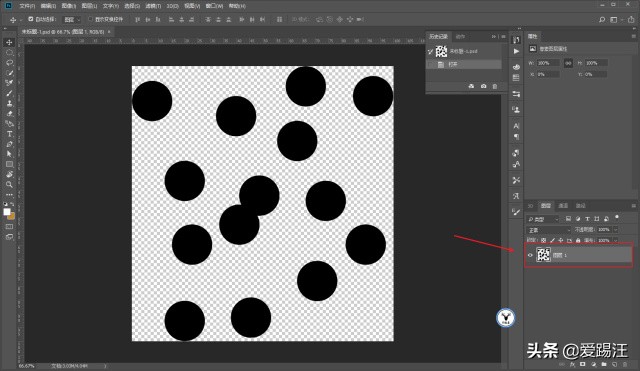Select the Horizontal Type tool

(9, 134)
